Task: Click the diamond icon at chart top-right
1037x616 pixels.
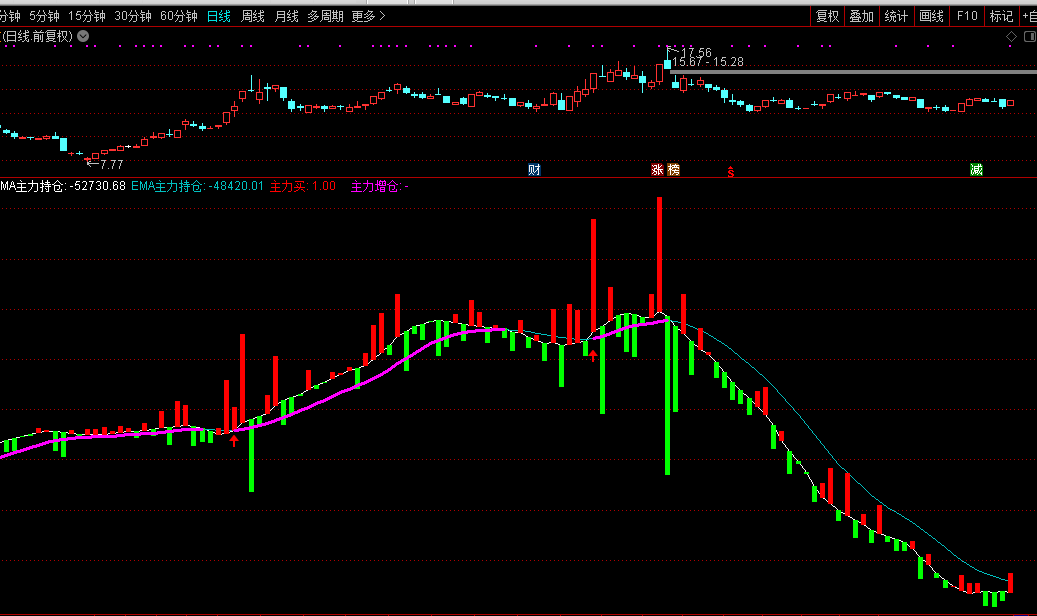Action: point(1011,37)
